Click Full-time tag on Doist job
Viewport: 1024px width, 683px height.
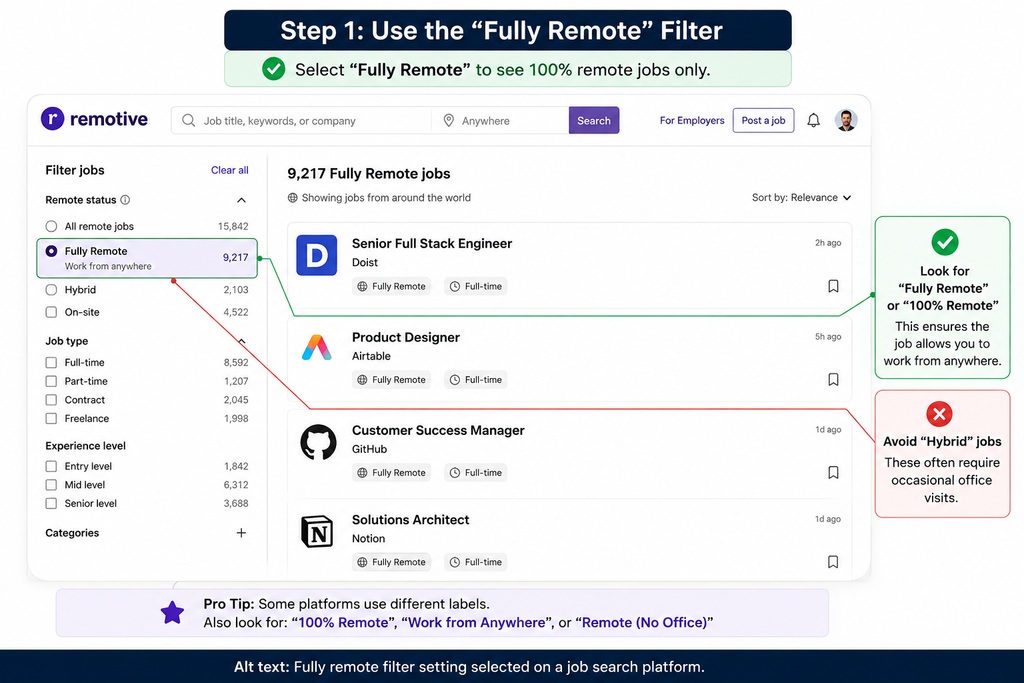pyautogui.click(x=476, y=286)
